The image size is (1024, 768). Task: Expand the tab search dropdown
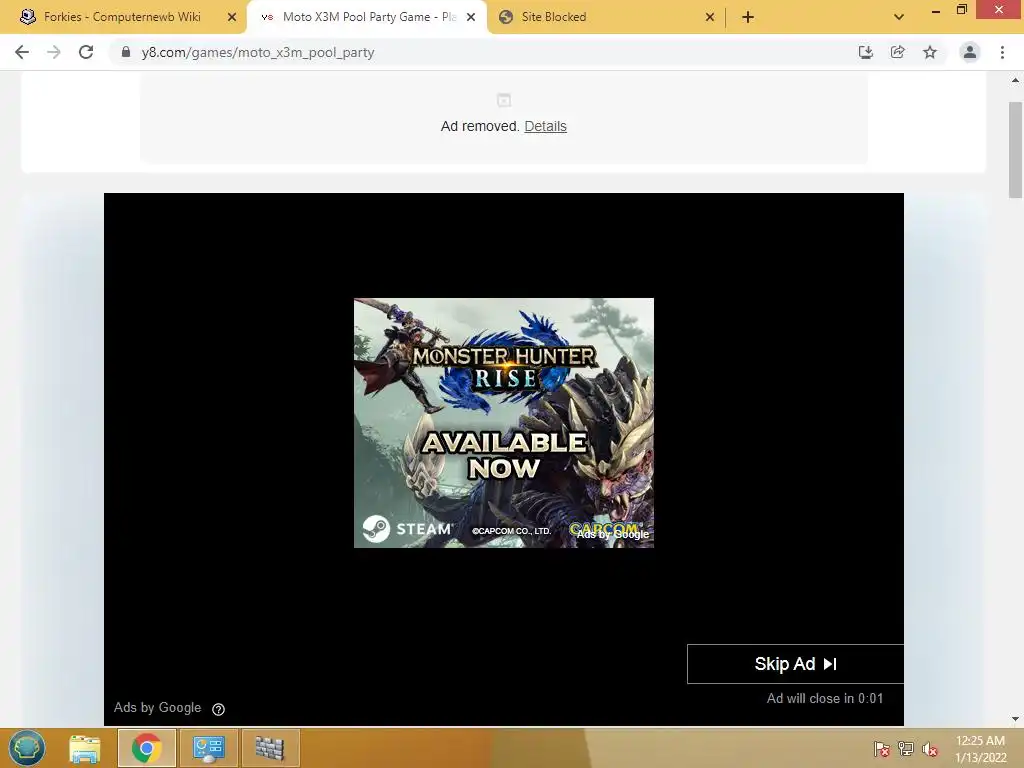coord(899,17)
